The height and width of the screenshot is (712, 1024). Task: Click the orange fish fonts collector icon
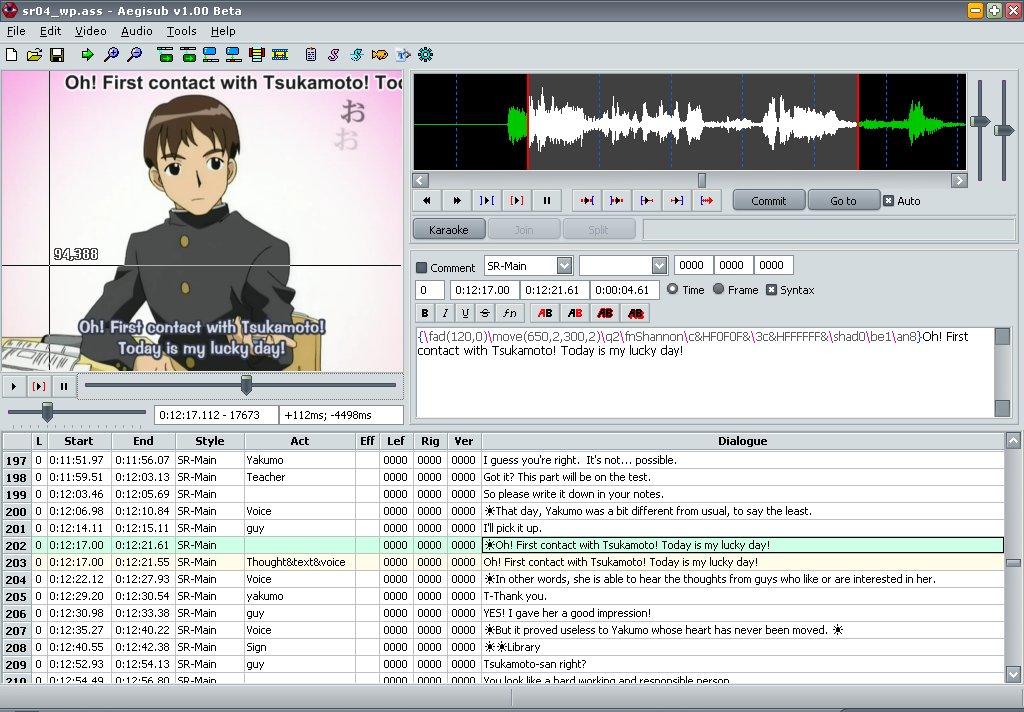(x=379, y=55)
